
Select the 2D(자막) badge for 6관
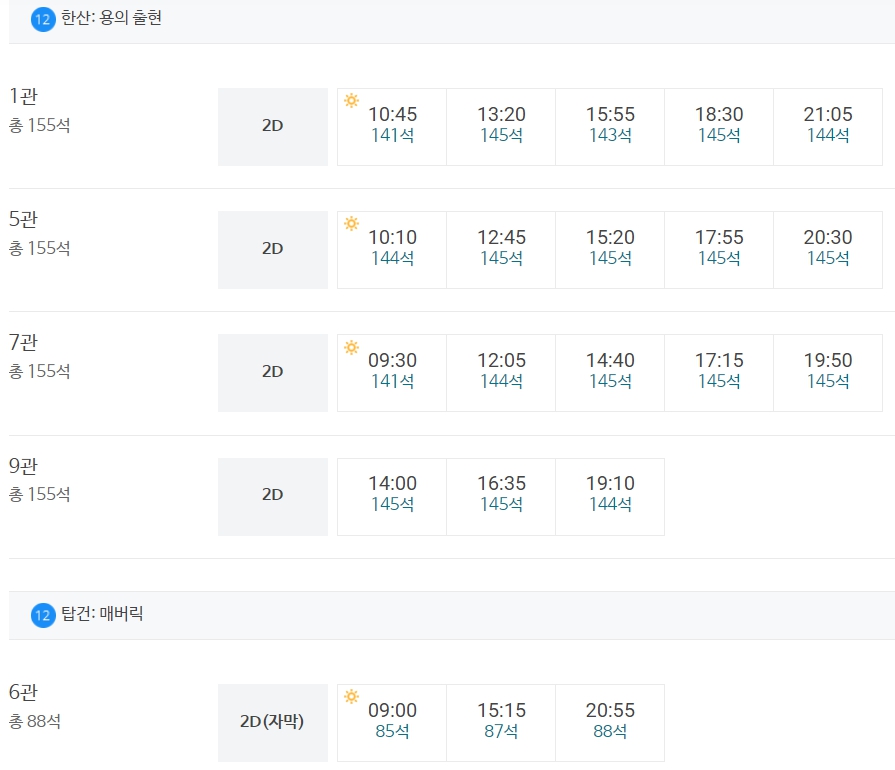(x=272, y=722)
